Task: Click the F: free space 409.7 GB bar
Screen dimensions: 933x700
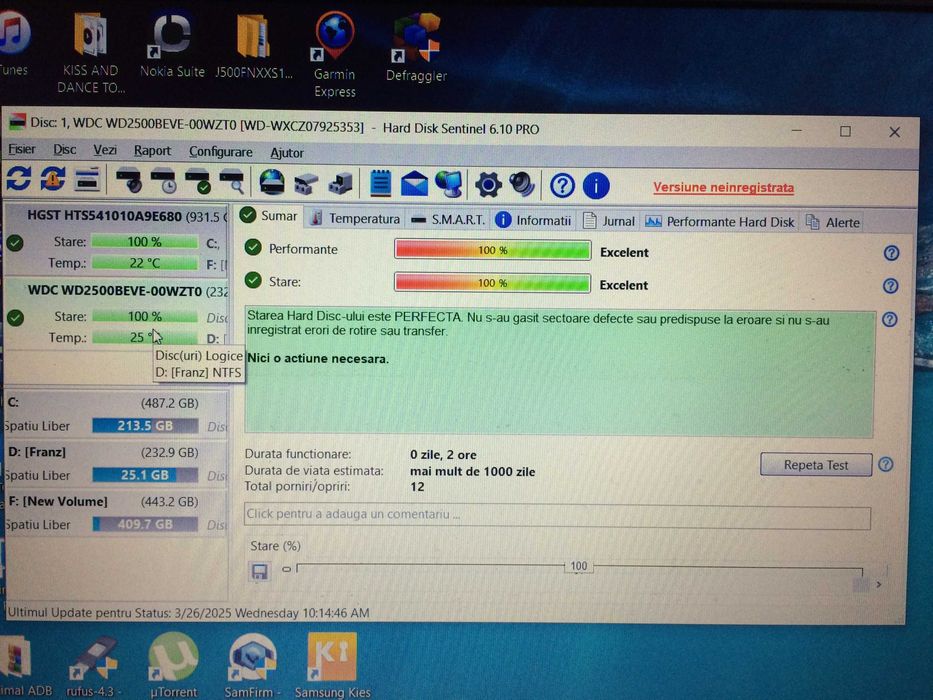Action: pos(145,524)
